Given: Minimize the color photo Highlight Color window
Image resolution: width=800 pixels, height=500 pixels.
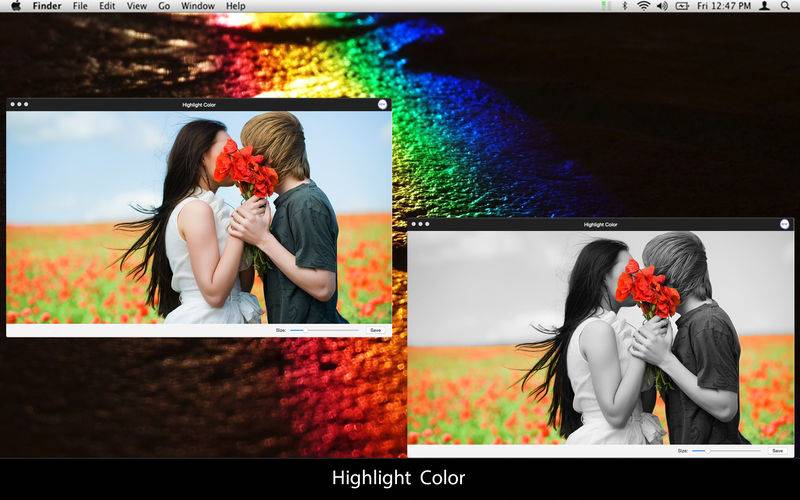Looking at the screenshot, I should pos(19,104).
